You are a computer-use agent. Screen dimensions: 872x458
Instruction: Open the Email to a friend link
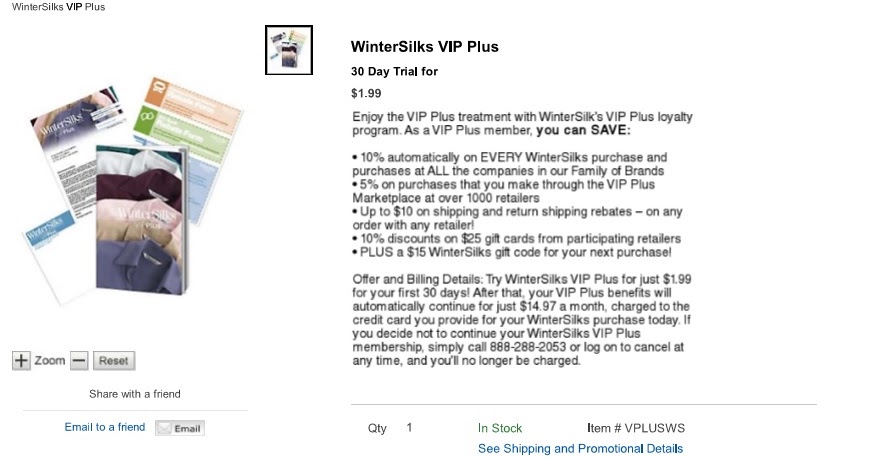pos(105,427)
